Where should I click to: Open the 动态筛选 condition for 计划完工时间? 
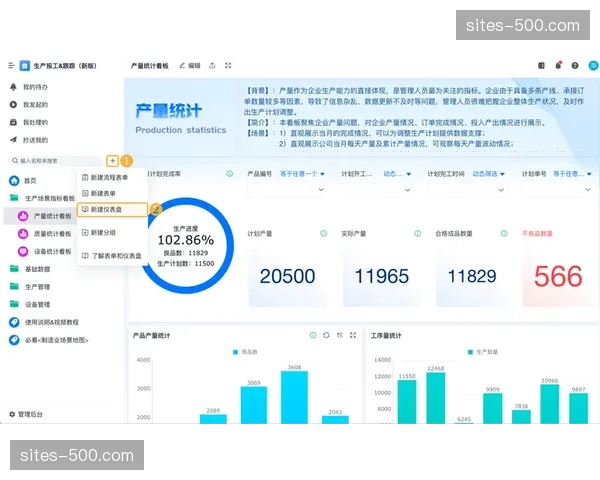[489, 174]
